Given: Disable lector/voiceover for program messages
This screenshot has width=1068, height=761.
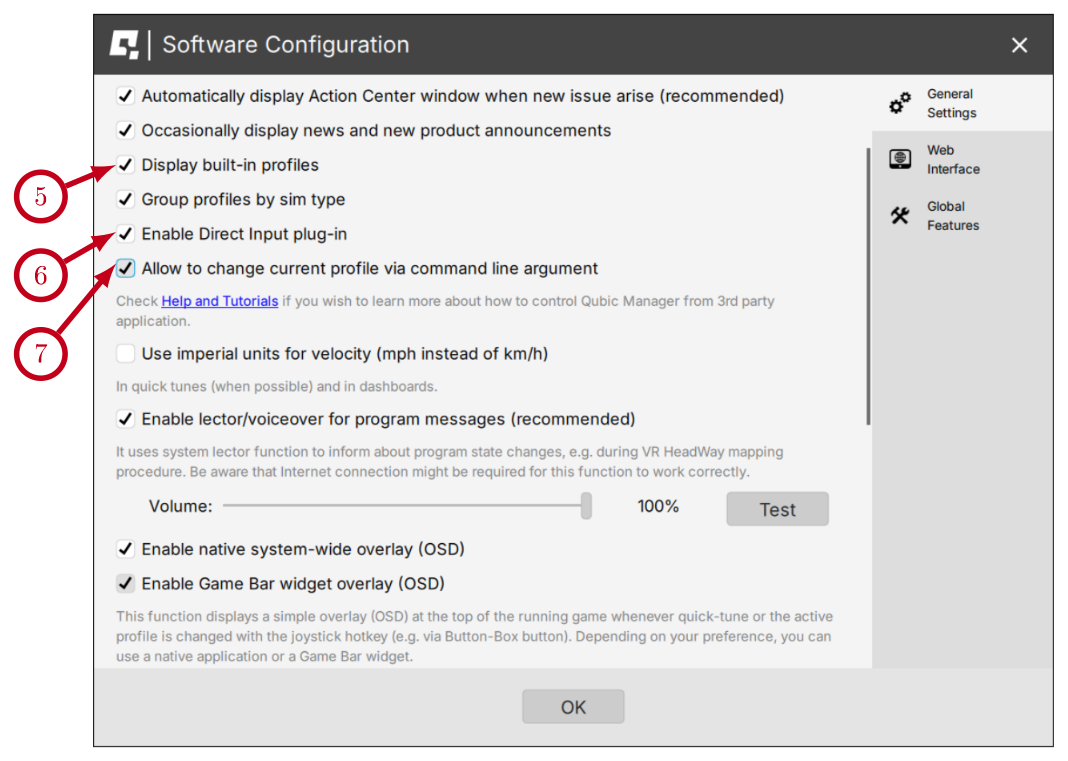Looking at the screenshot, I should tap(126, 419).
